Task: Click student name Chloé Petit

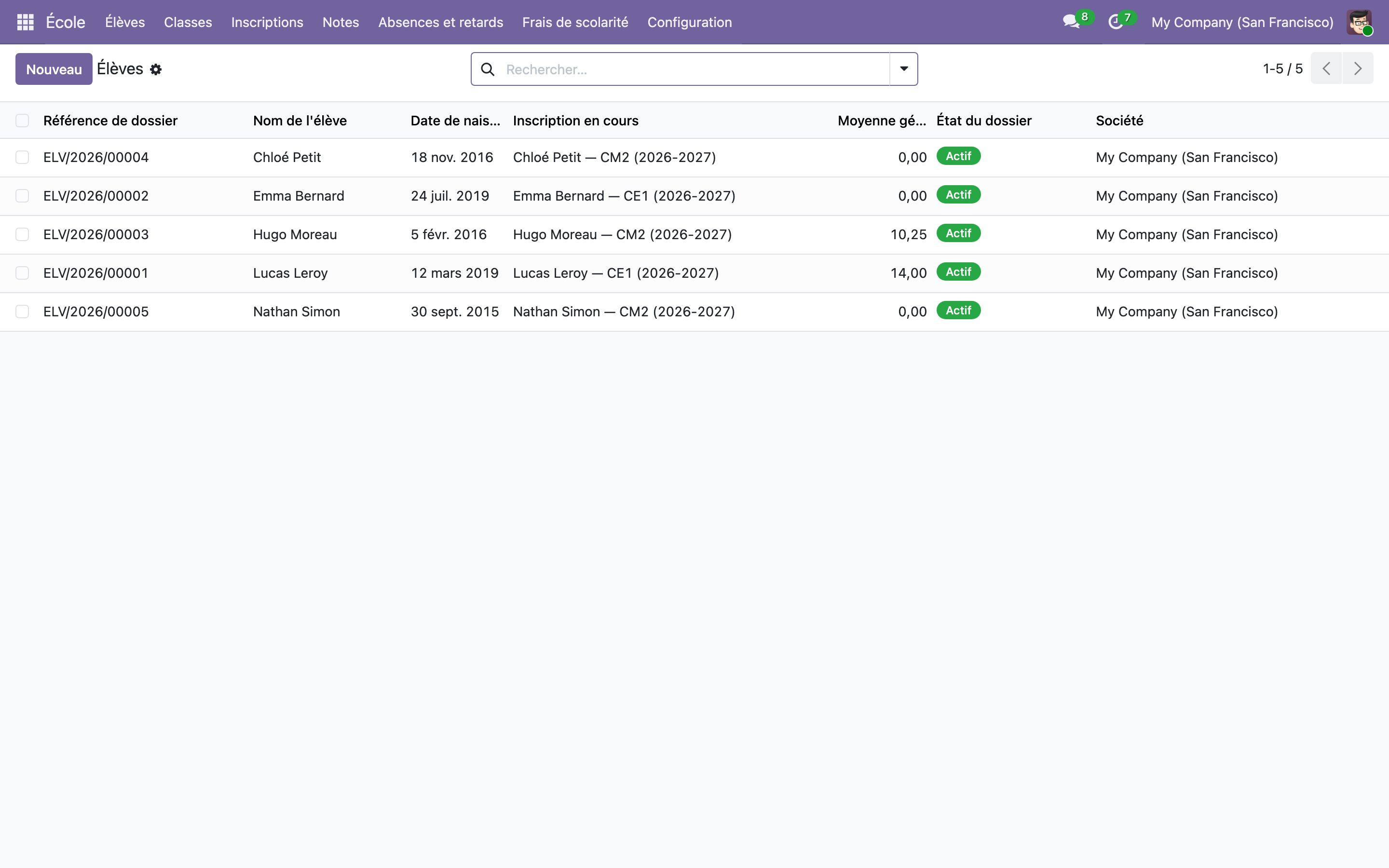Action: coord(287,157)
